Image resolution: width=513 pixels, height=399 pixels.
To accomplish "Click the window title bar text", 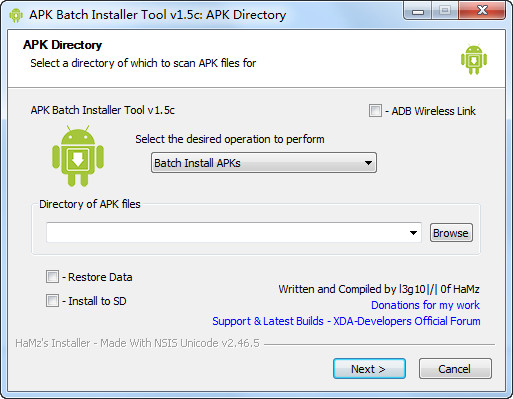I will coord(158,15).
